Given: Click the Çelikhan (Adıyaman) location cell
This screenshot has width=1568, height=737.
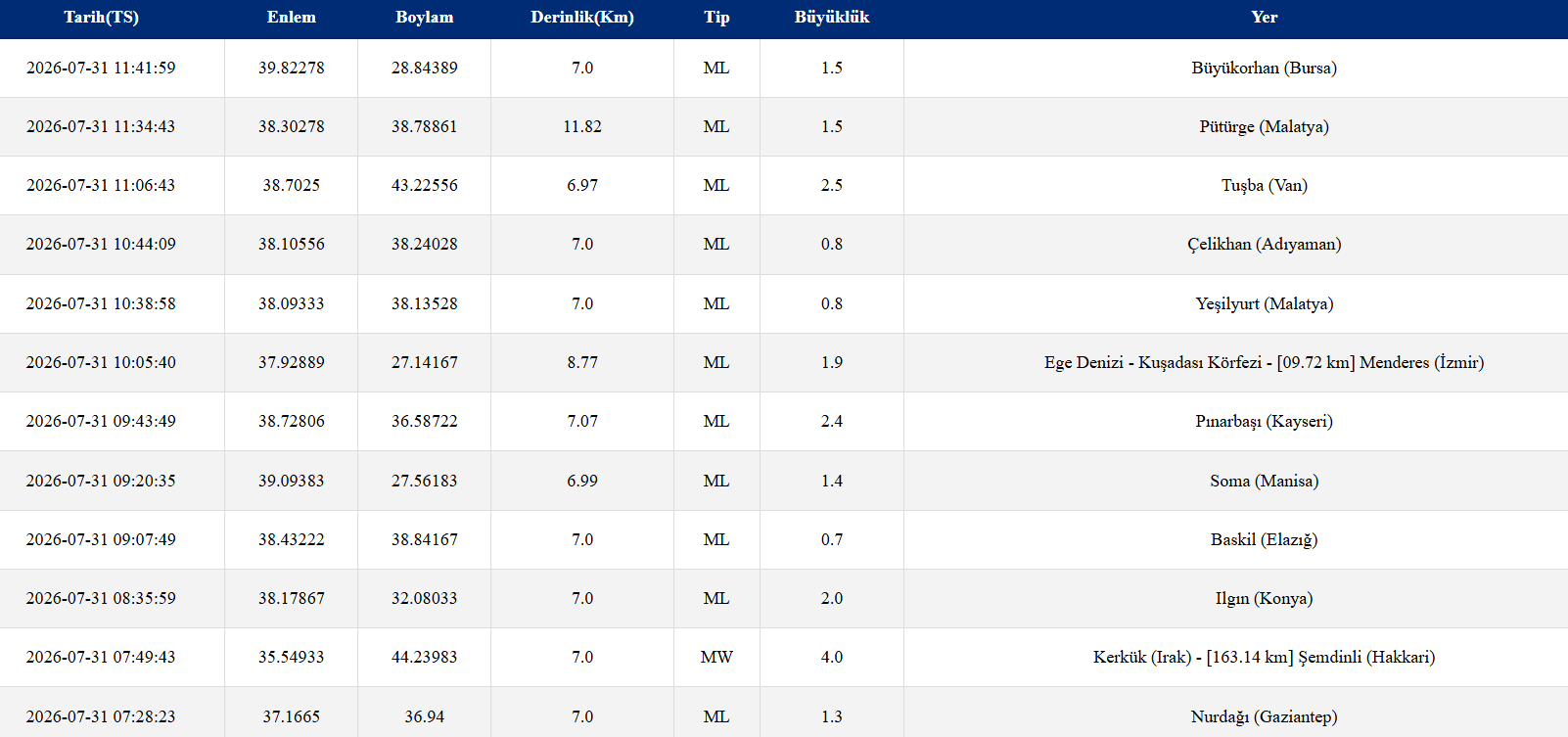Looking at the screenshot, I should click(x=1264, y=245).
